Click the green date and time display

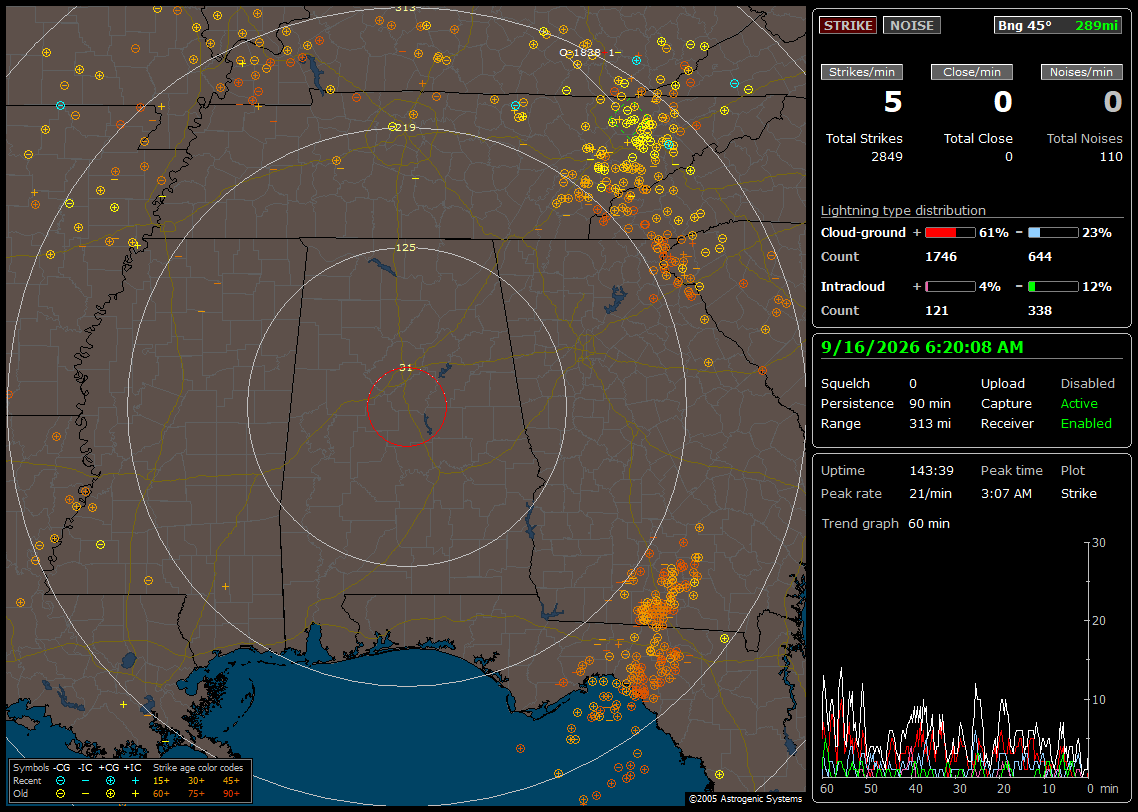922,348
